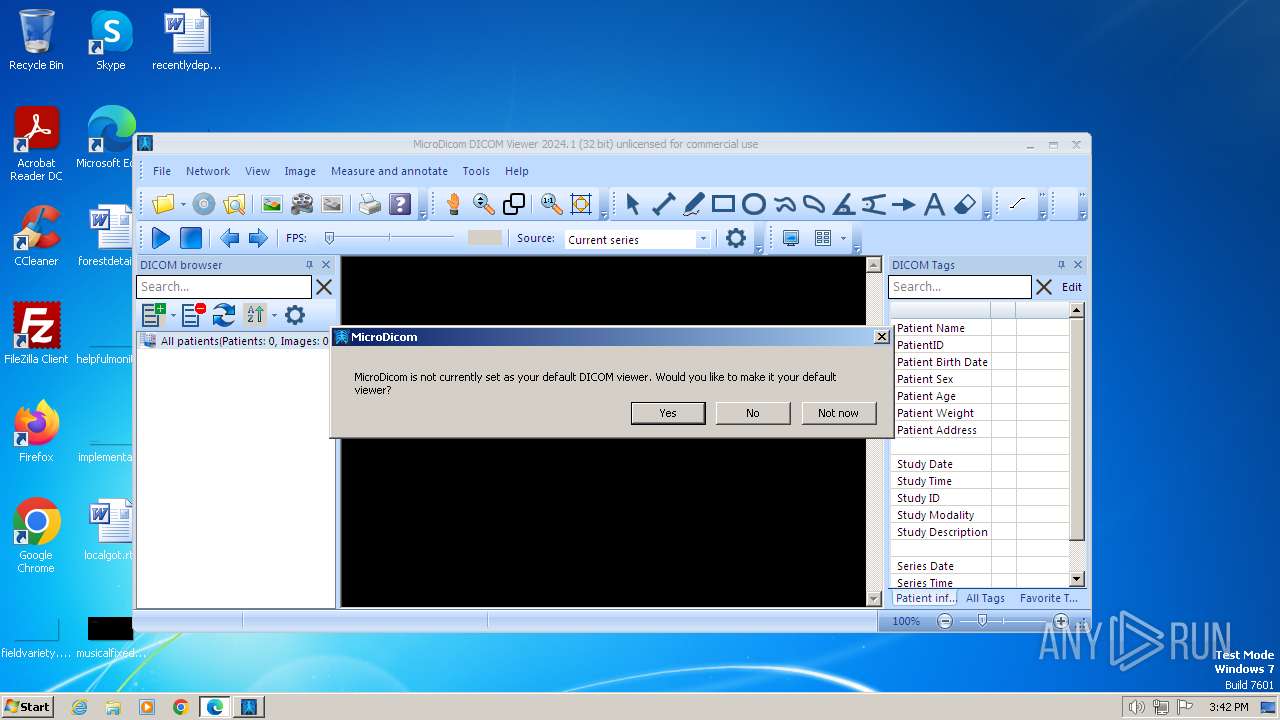Screen dimensions: 1280x720
Task: Go to next image with right arrow
Action: click(x=258, y=238)
